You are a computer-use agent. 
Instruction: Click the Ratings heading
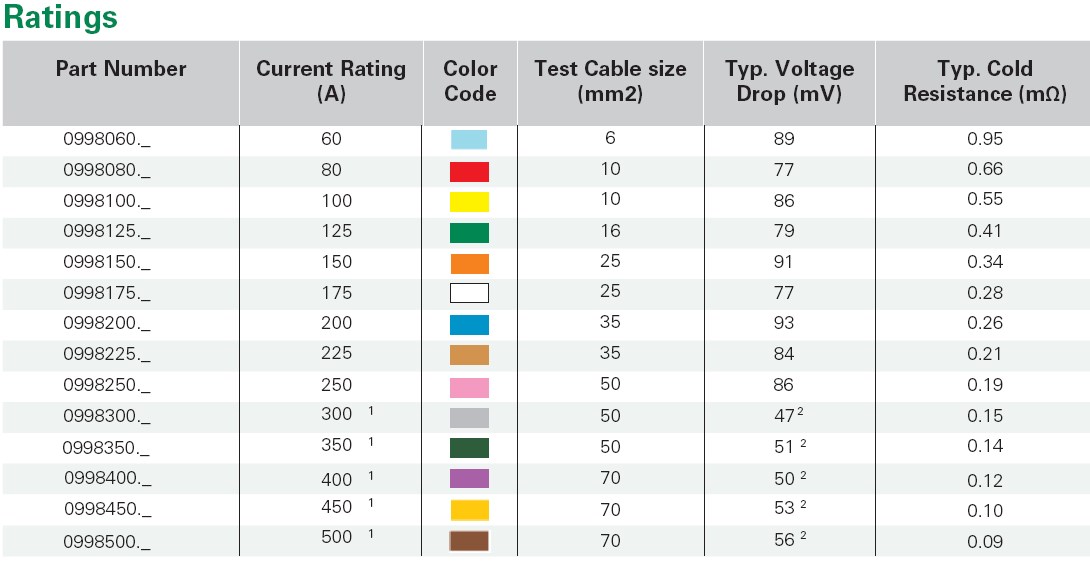coord(61,17)
